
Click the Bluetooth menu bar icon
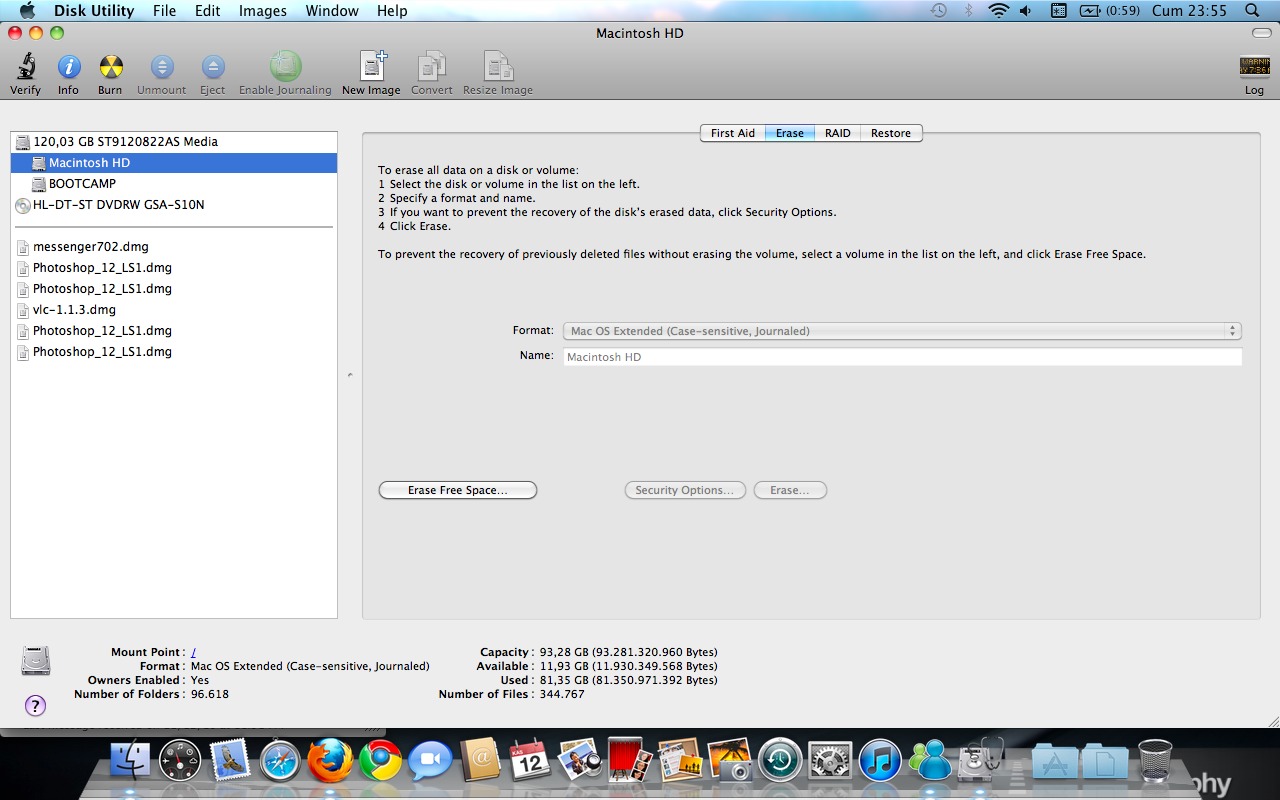(968, 11)
